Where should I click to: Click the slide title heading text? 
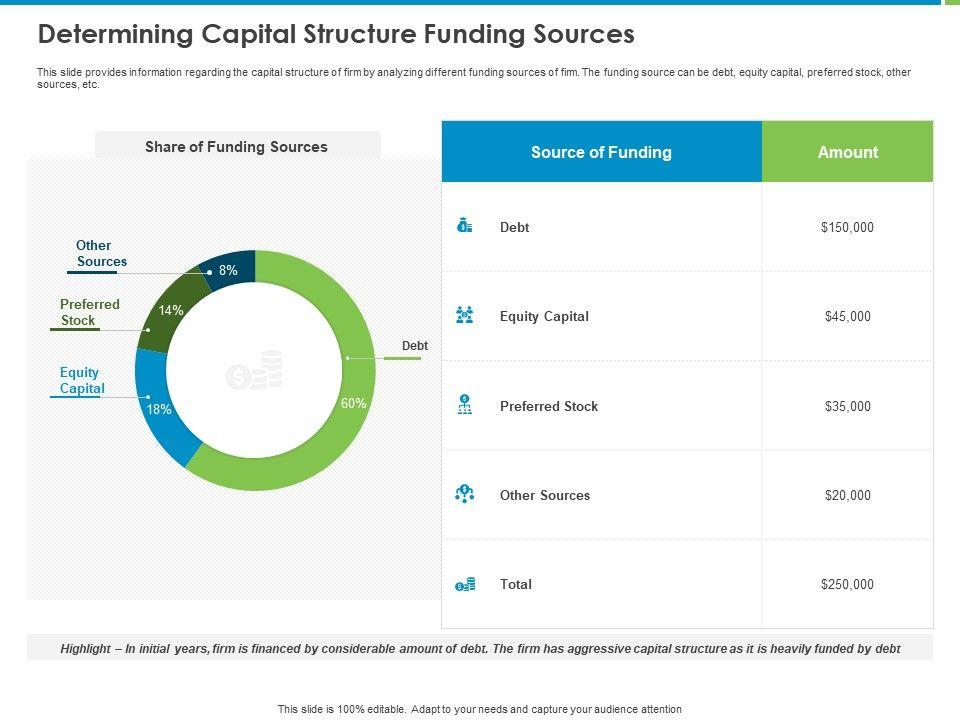point(335,35)
